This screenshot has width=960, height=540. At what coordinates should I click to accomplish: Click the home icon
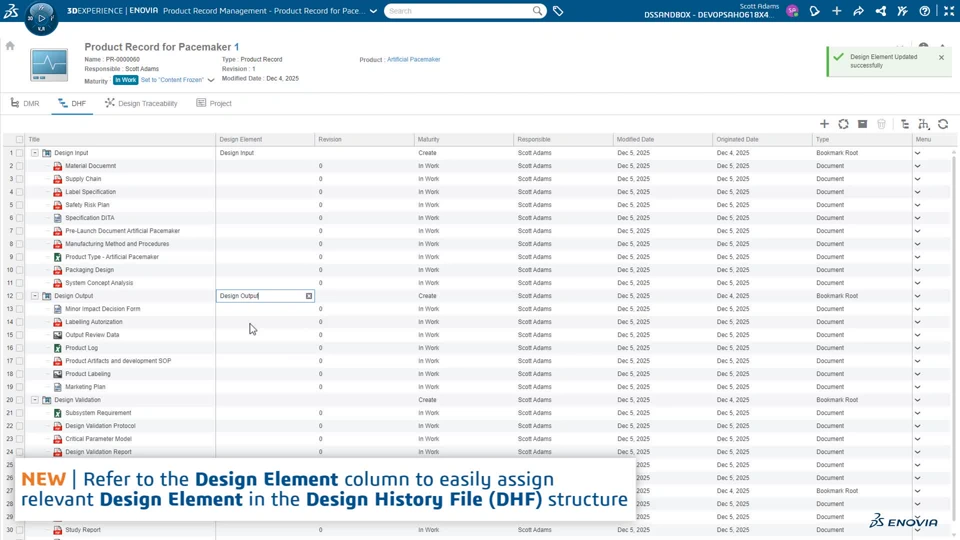[10, 45]
